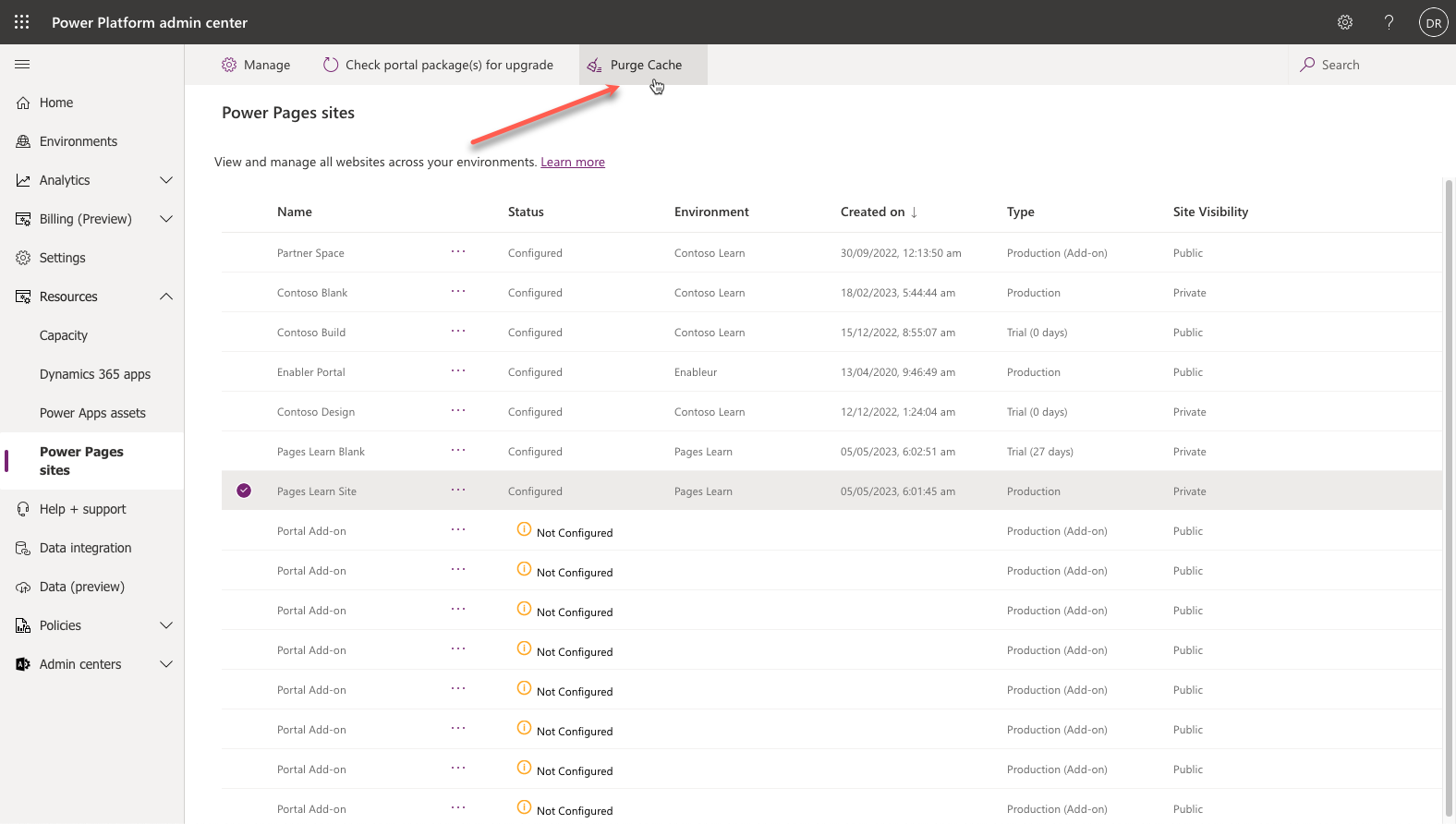This screenshot has width=1456, height=824.
Task: Click the Data (preview) cloud icon
Action: 23,587
